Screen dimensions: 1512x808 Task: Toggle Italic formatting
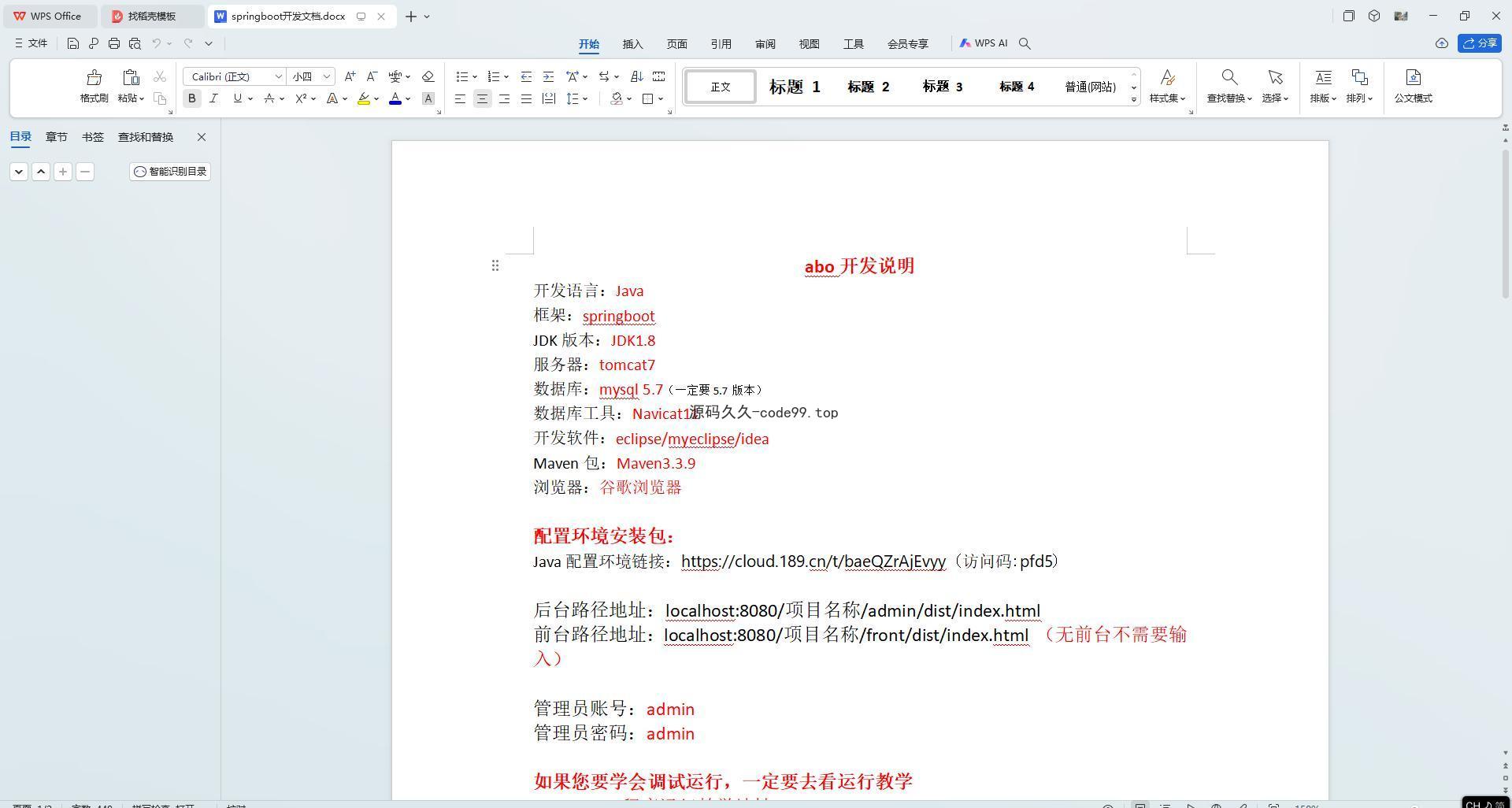coord(213,98)
